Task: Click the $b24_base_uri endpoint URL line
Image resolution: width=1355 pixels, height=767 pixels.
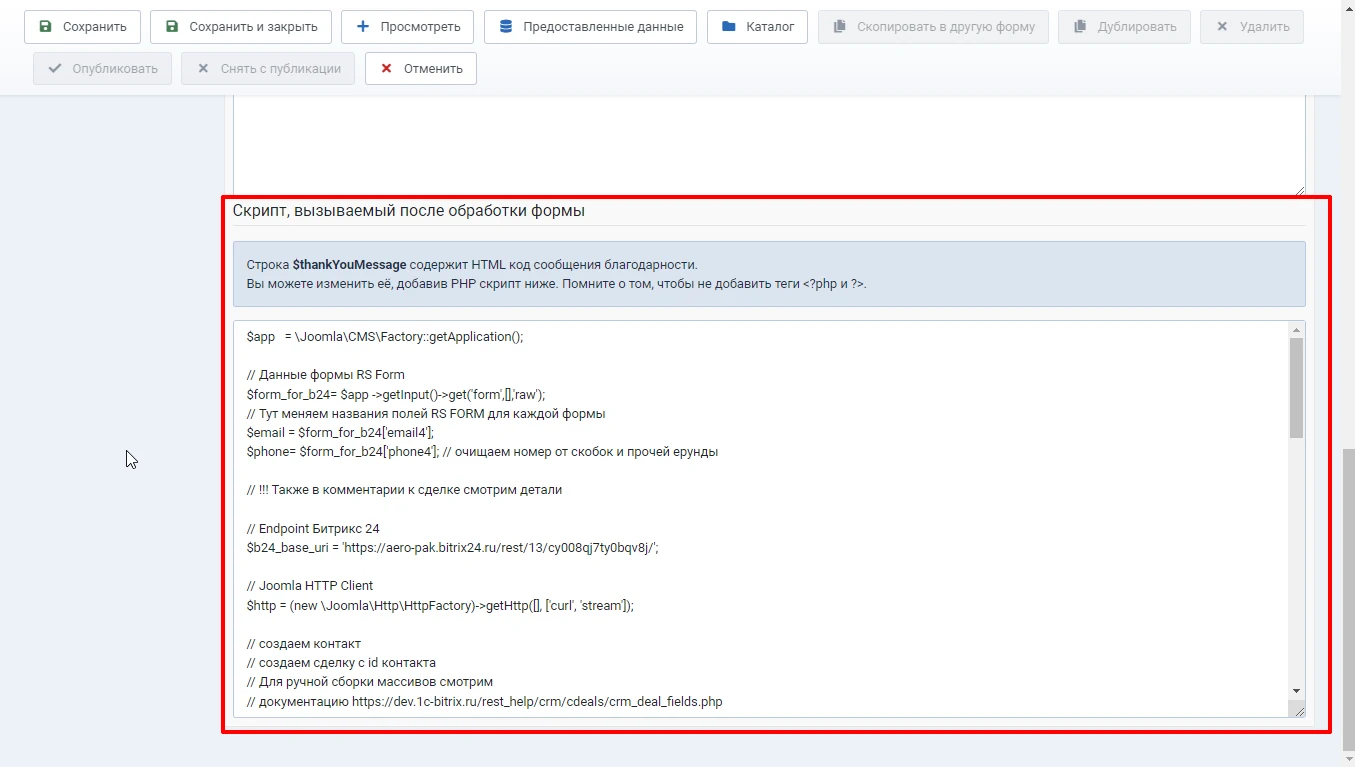Action: [453, 548]
